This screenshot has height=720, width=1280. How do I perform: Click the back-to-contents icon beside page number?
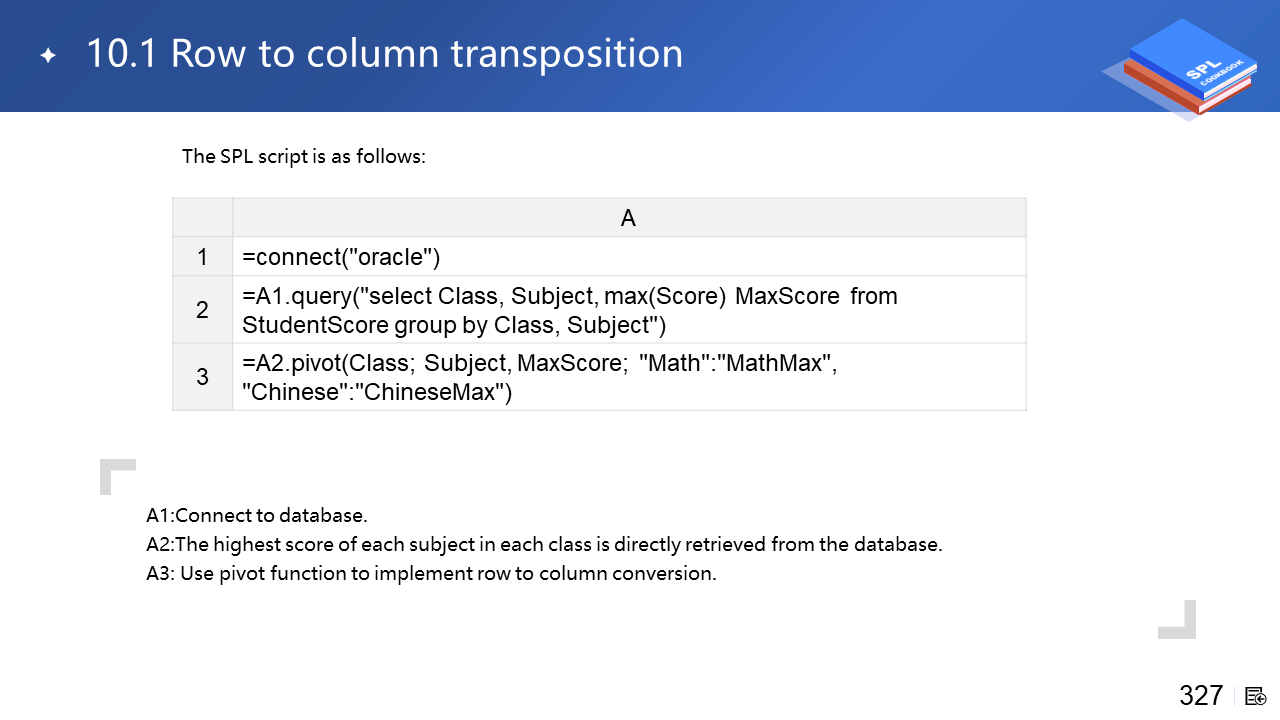pyautogui.click(x=1256, y=696)
